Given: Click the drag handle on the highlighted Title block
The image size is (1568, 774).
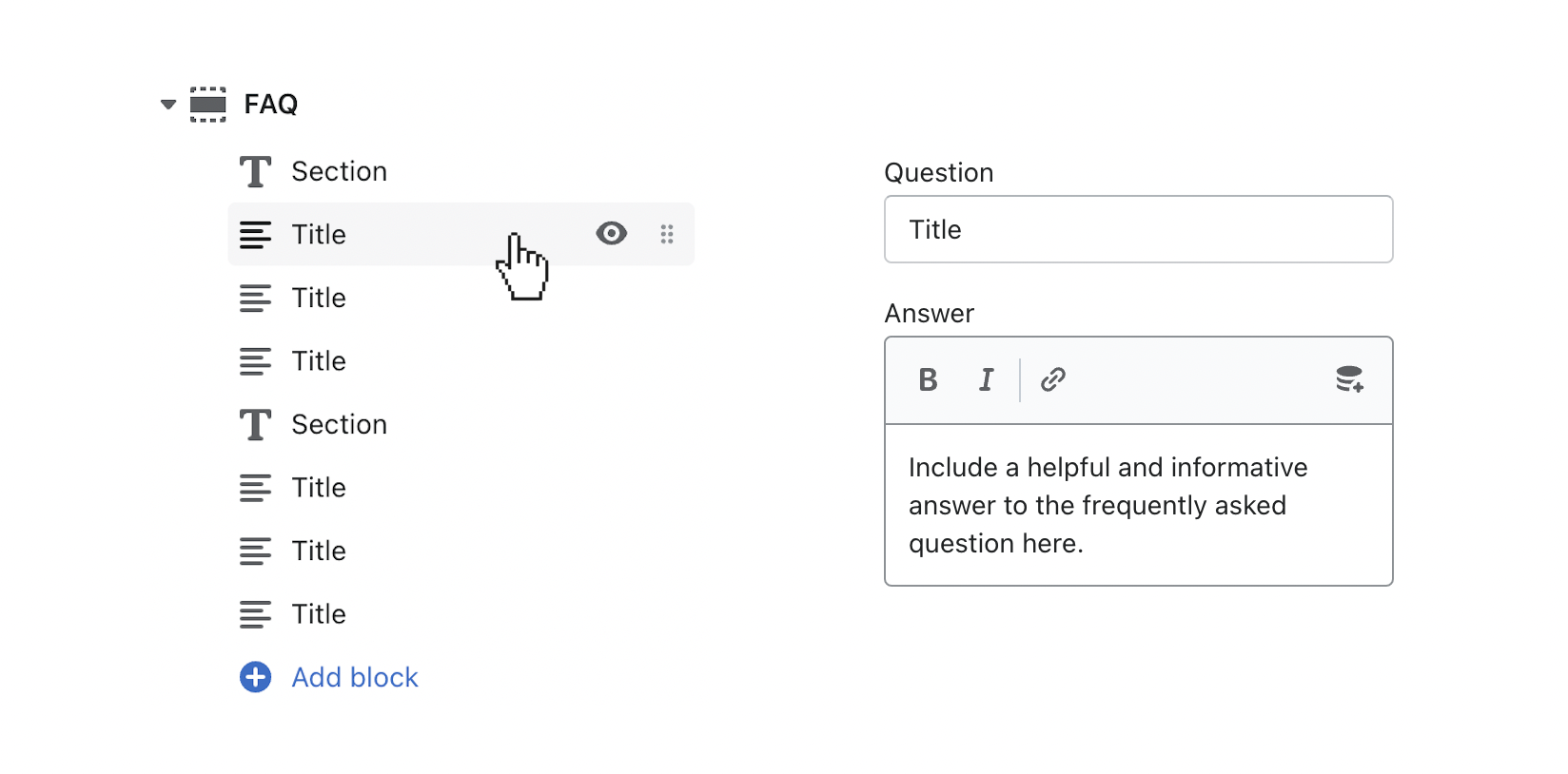Looking at the screenshot, I should [x=667, y=233].
